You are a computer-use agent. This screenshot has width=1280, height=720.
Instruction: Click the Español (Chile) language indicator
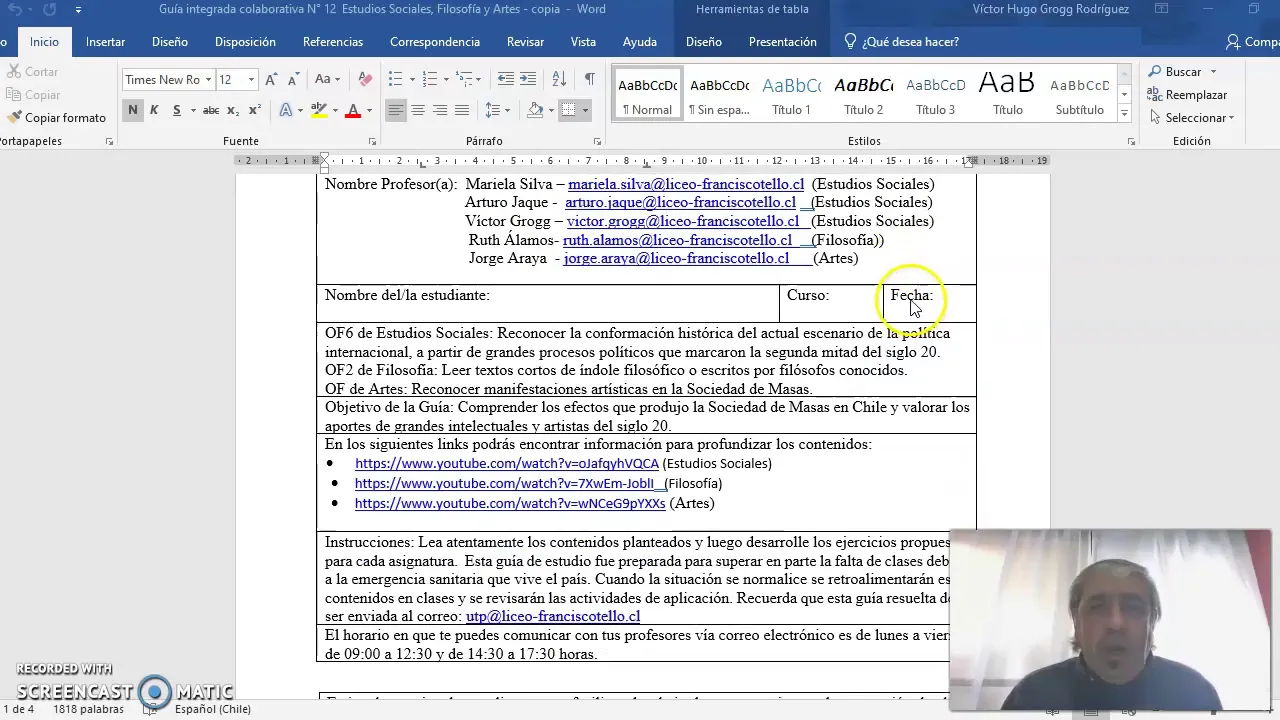(x=213, y=709)
